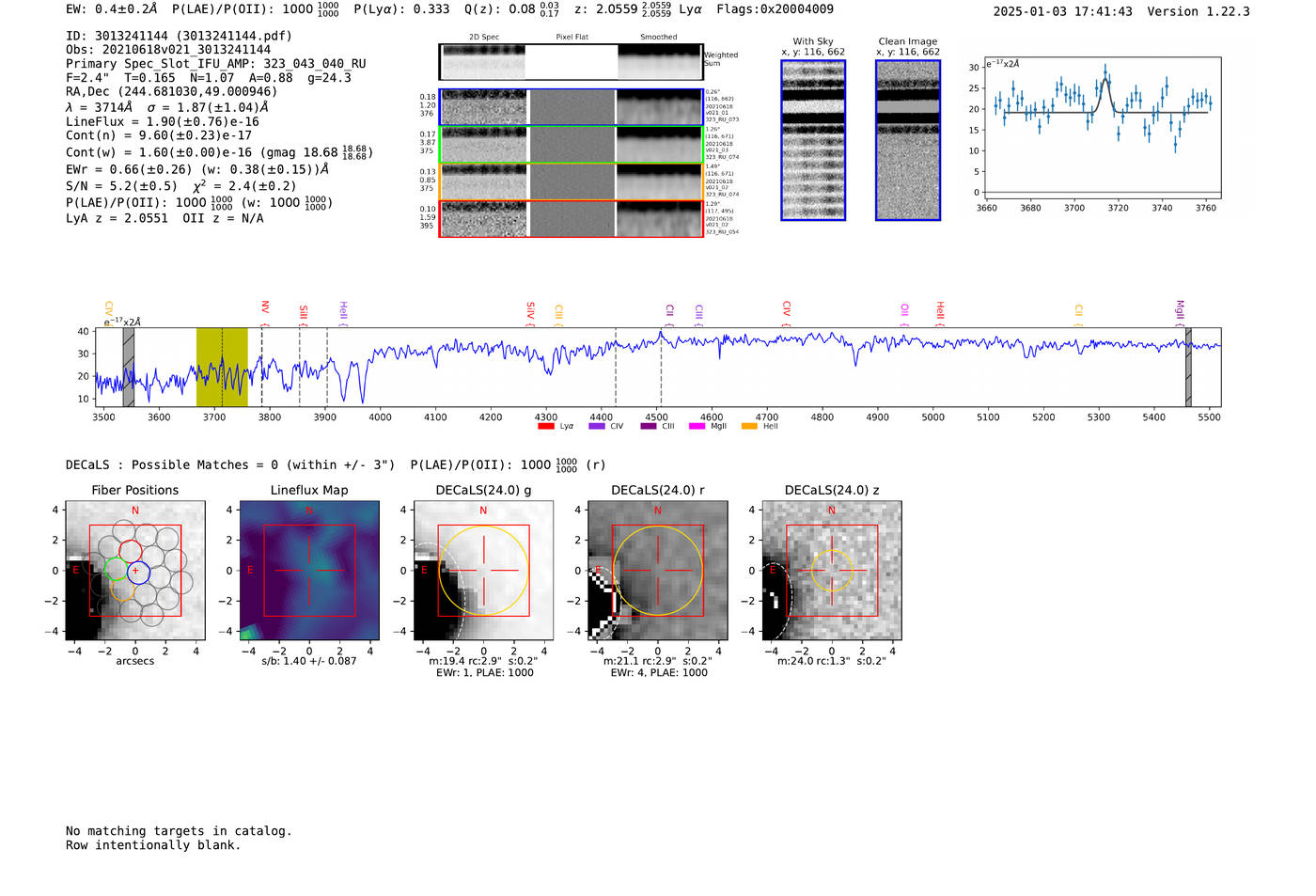Select the ID: 3013241144 text line
This screenshot has width=1316, height=896.
coord(179,36)
